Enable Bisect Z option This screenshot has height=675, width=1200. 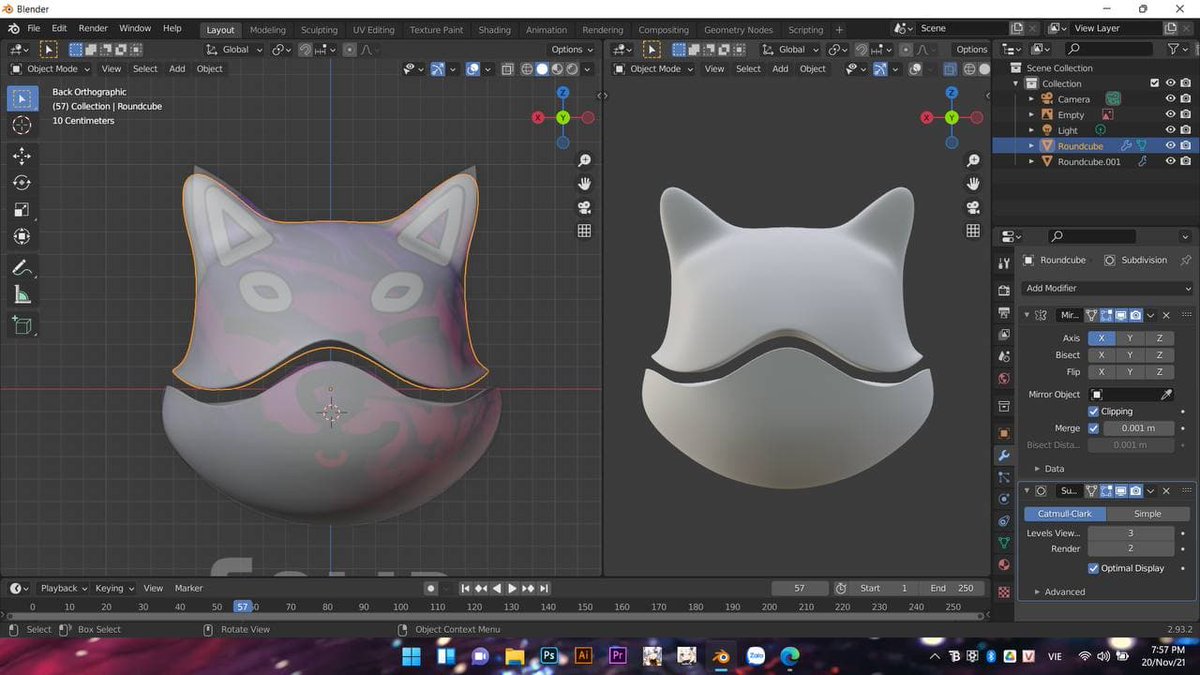(x=1159, y=355)
